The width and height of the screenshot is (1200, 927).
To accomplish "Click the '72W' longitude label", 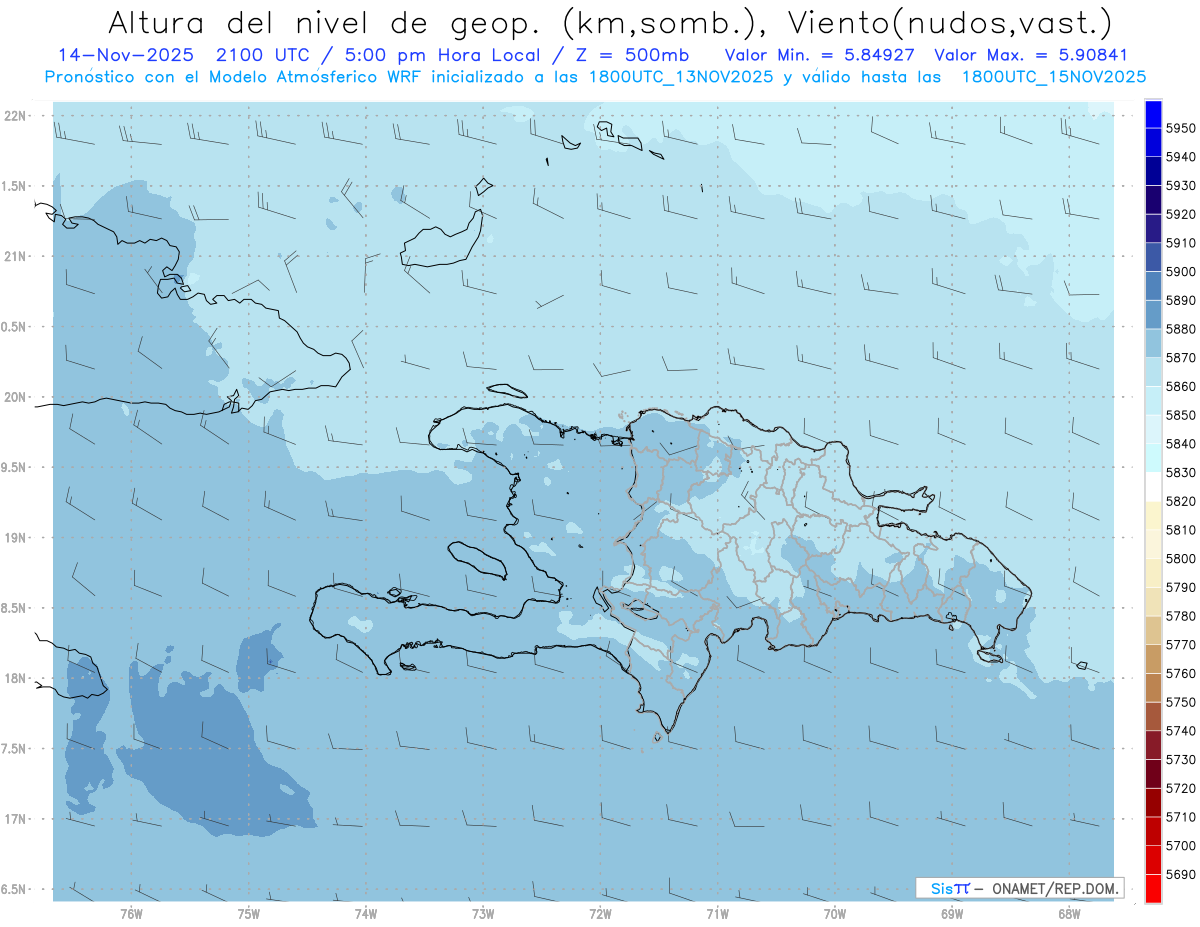I will (600, 913).
